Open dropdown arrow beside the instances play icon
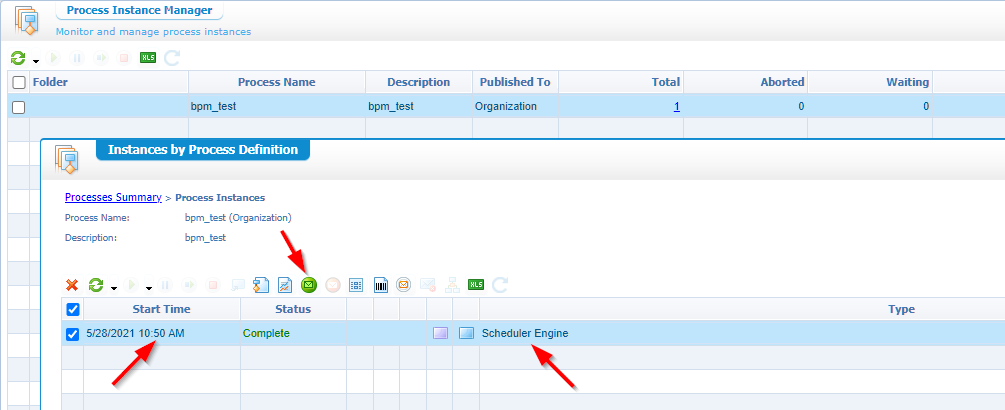 coord(149,288)
